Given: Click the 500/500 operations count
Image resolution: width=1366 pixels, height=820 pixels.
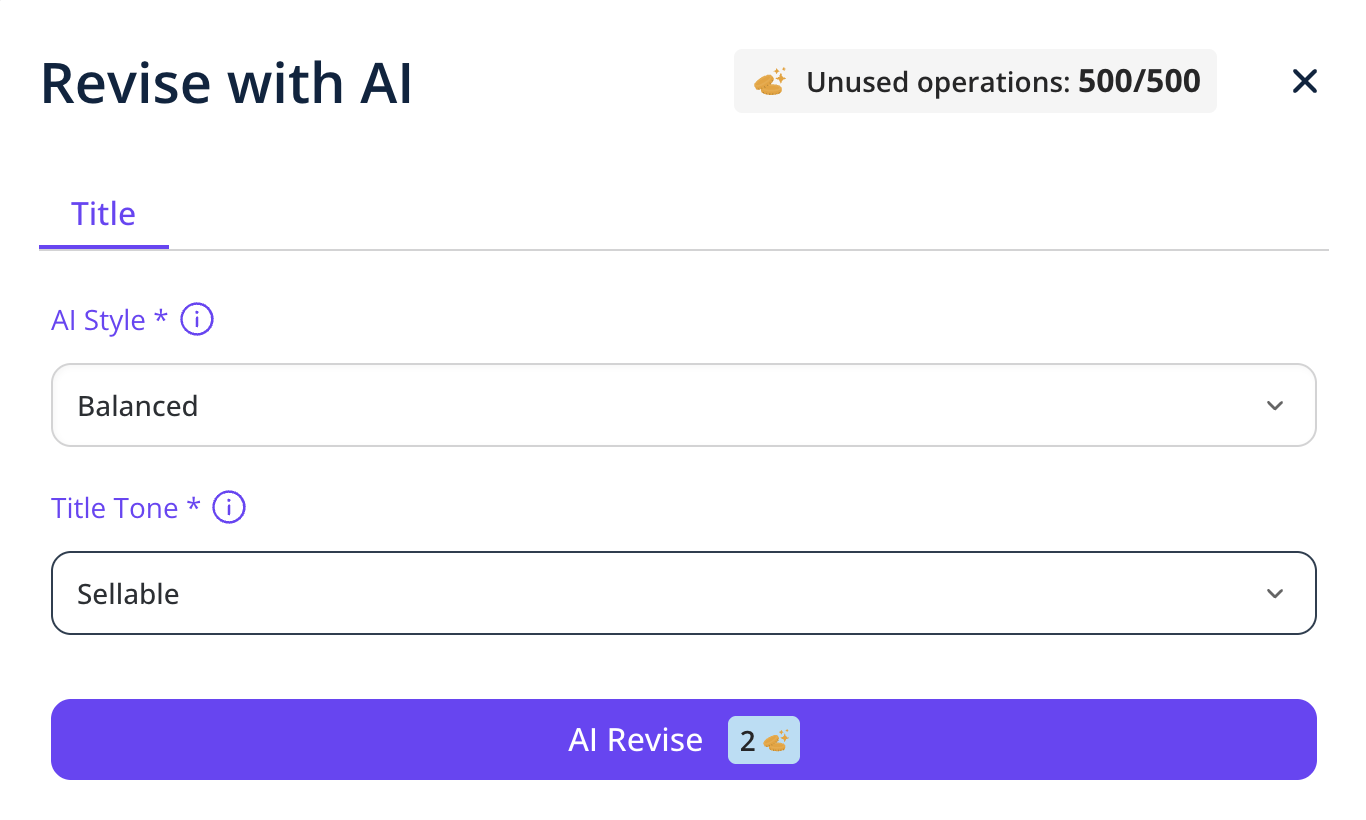Looking at the screenshot, I should click(x=1139, y=81).
